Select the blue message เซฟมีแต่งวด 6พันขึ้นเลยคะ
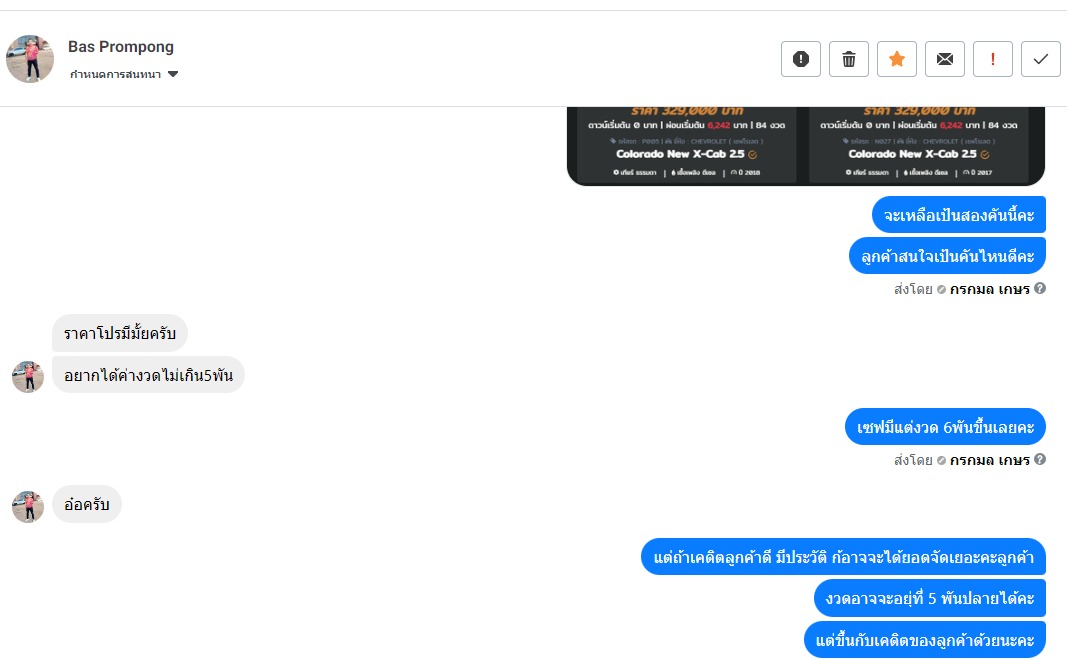The image size is (1067, 661). [945, 427]
